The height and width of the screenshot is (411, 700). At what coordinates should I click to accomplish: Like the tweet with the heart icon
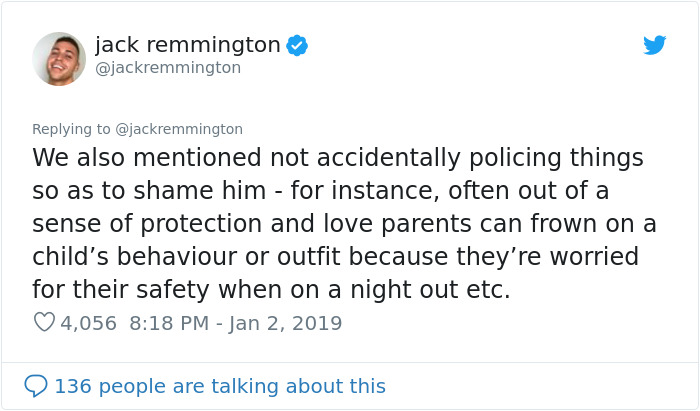pyautogui.click(x=44, y=323)
